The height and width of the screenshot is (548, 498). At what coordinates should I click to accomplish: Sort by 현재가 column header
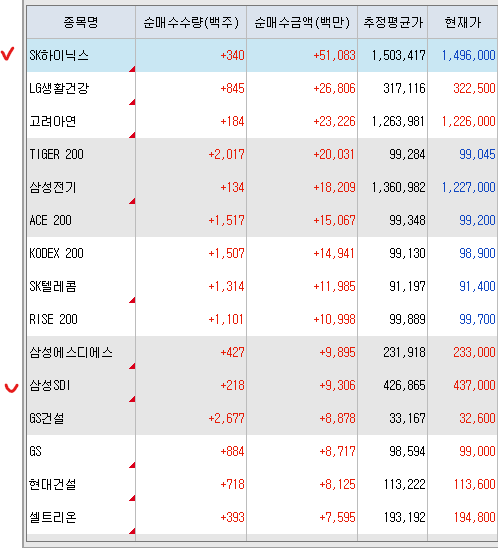pos(463,22)
